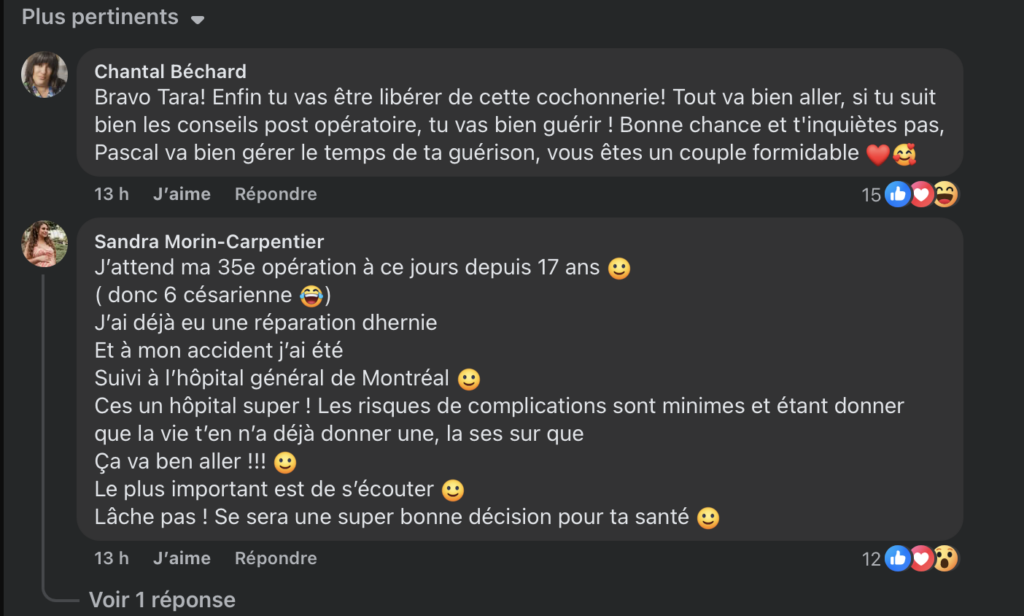
Task: Click J'aime under Sandra's comment
Action: click(x=181, y=558)
